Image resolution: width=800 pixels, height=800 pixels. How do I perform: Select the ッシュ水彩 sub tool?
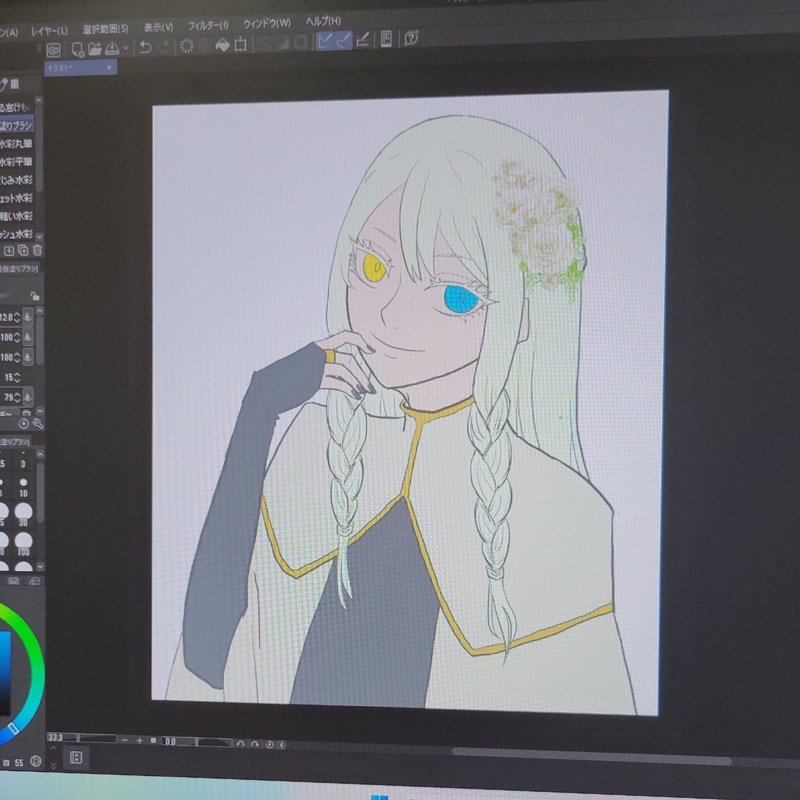point(16,234)
